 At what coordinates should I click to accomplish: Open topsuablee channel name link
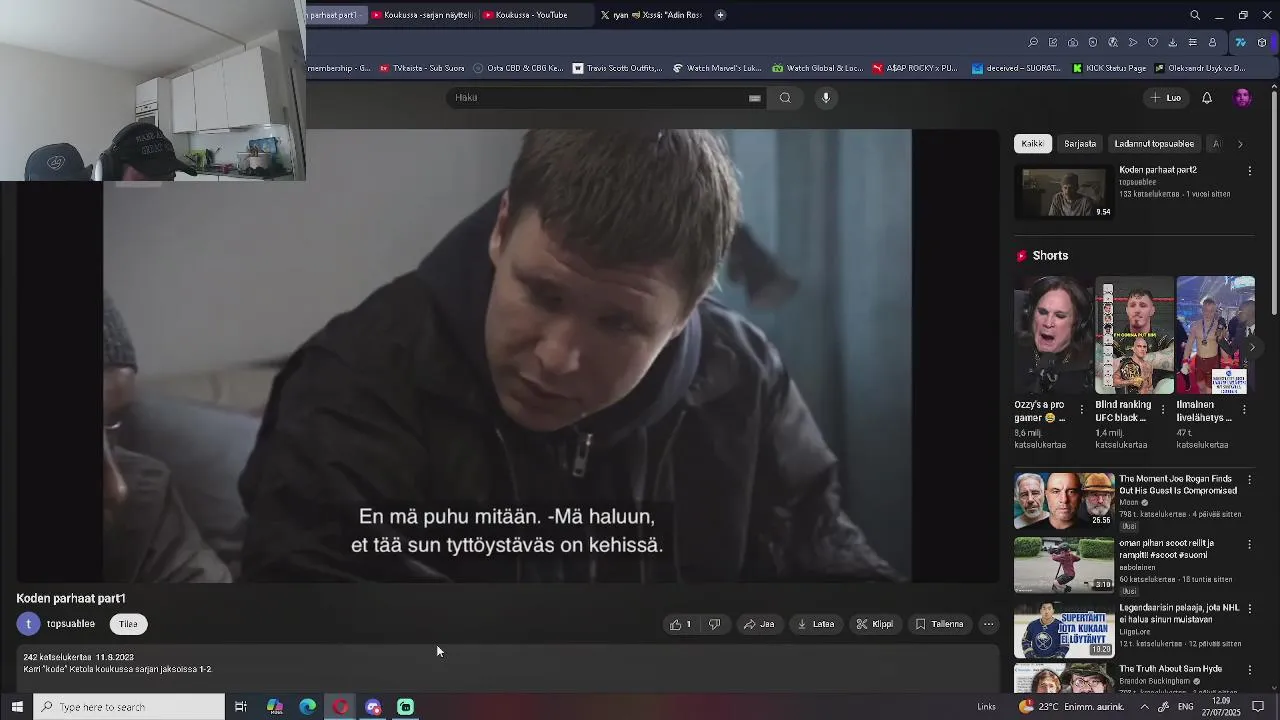[71, 624]
